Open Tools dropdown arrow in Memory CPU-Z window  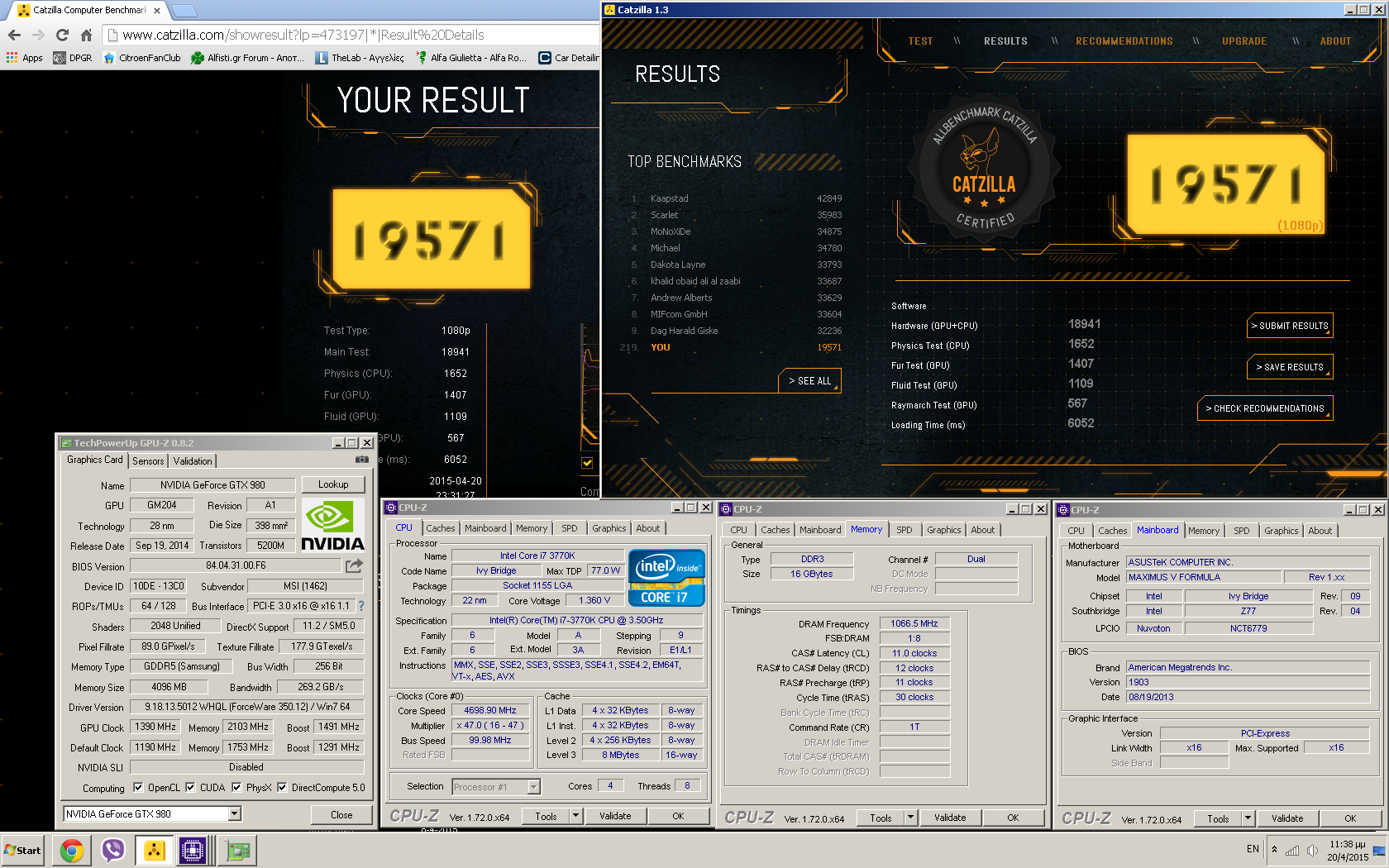click(910, 818)
